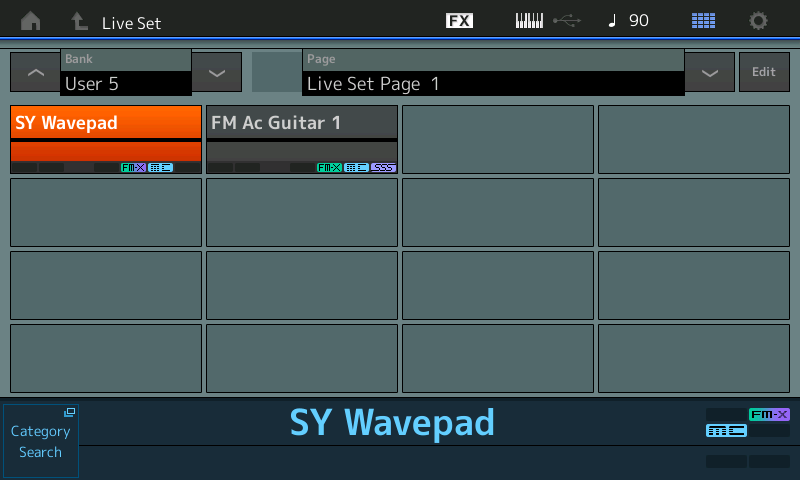Click the color square next to Page field
This screenshot has width=800, height=480.
pyautogui.click(x=276, y=72)
